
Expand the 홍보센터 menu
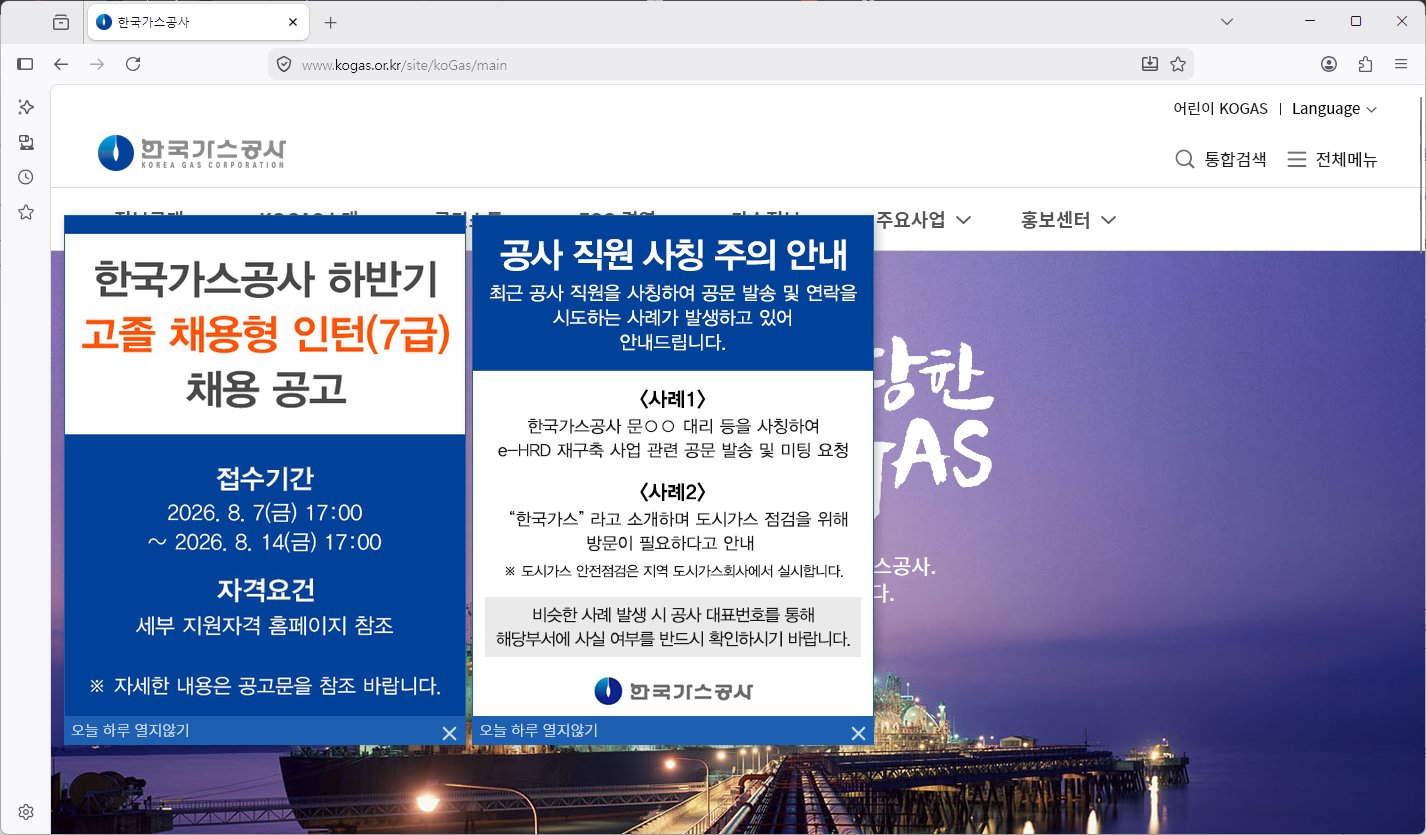click(1068, 219)
